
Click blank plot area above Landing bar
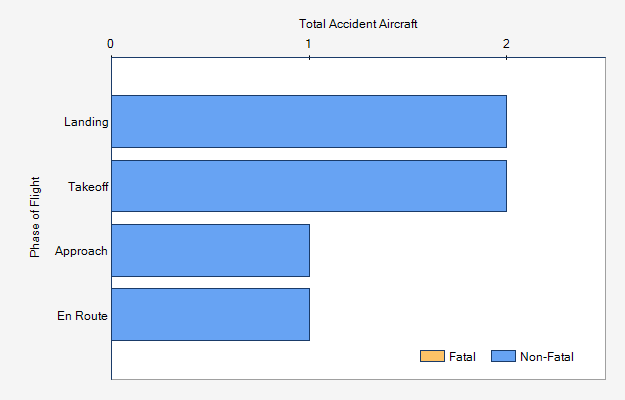tap(358, 76)
